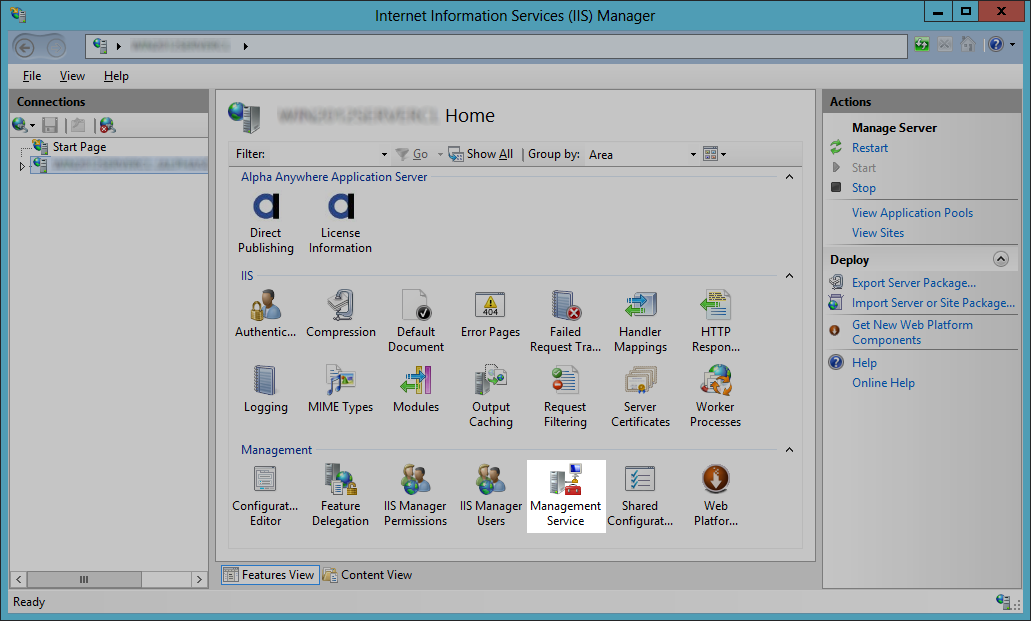Click the Save connections toolbar icon
This screenshot has width=1031, height=621.
50,125
